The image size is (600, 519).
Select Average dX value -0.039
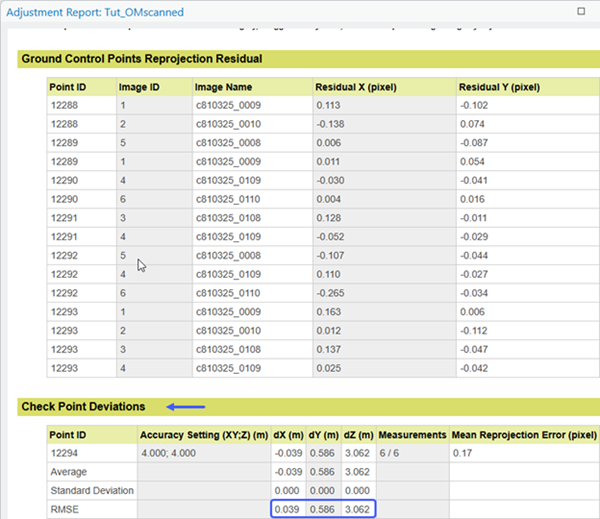(x=289, y=472)
